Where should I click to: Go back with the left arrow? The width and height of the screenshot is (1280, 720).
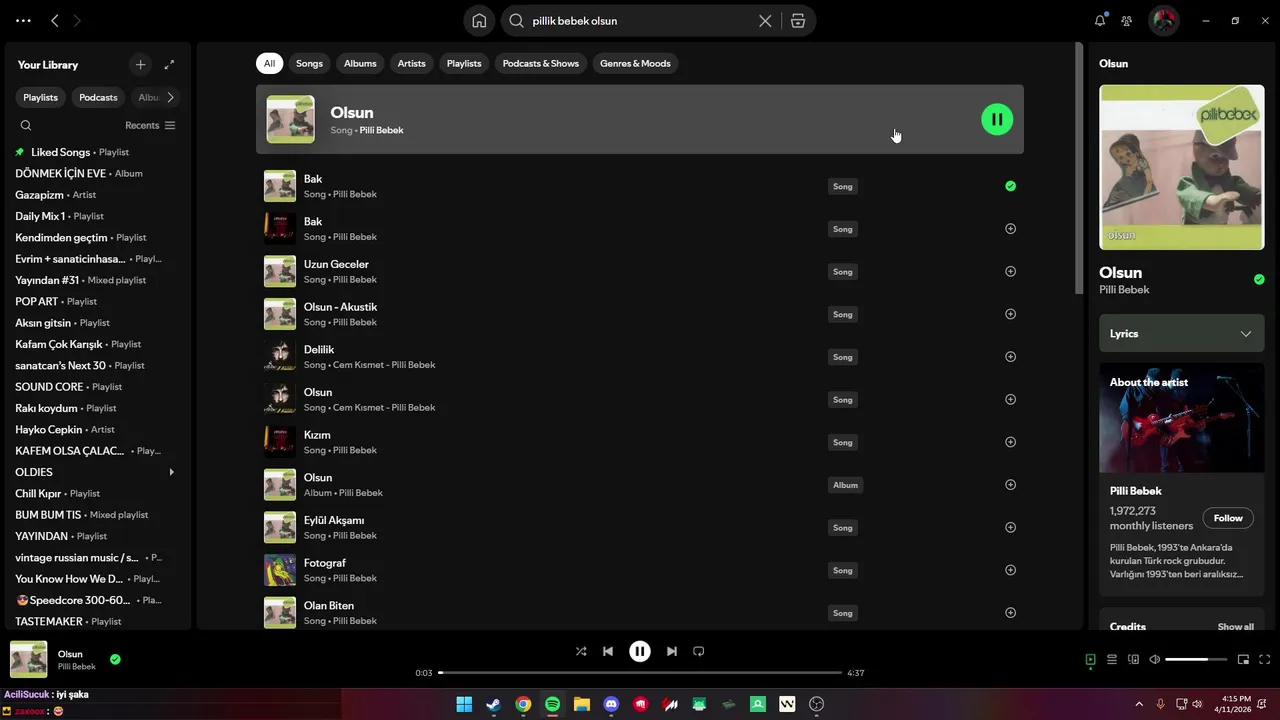(x=55, y=20)
